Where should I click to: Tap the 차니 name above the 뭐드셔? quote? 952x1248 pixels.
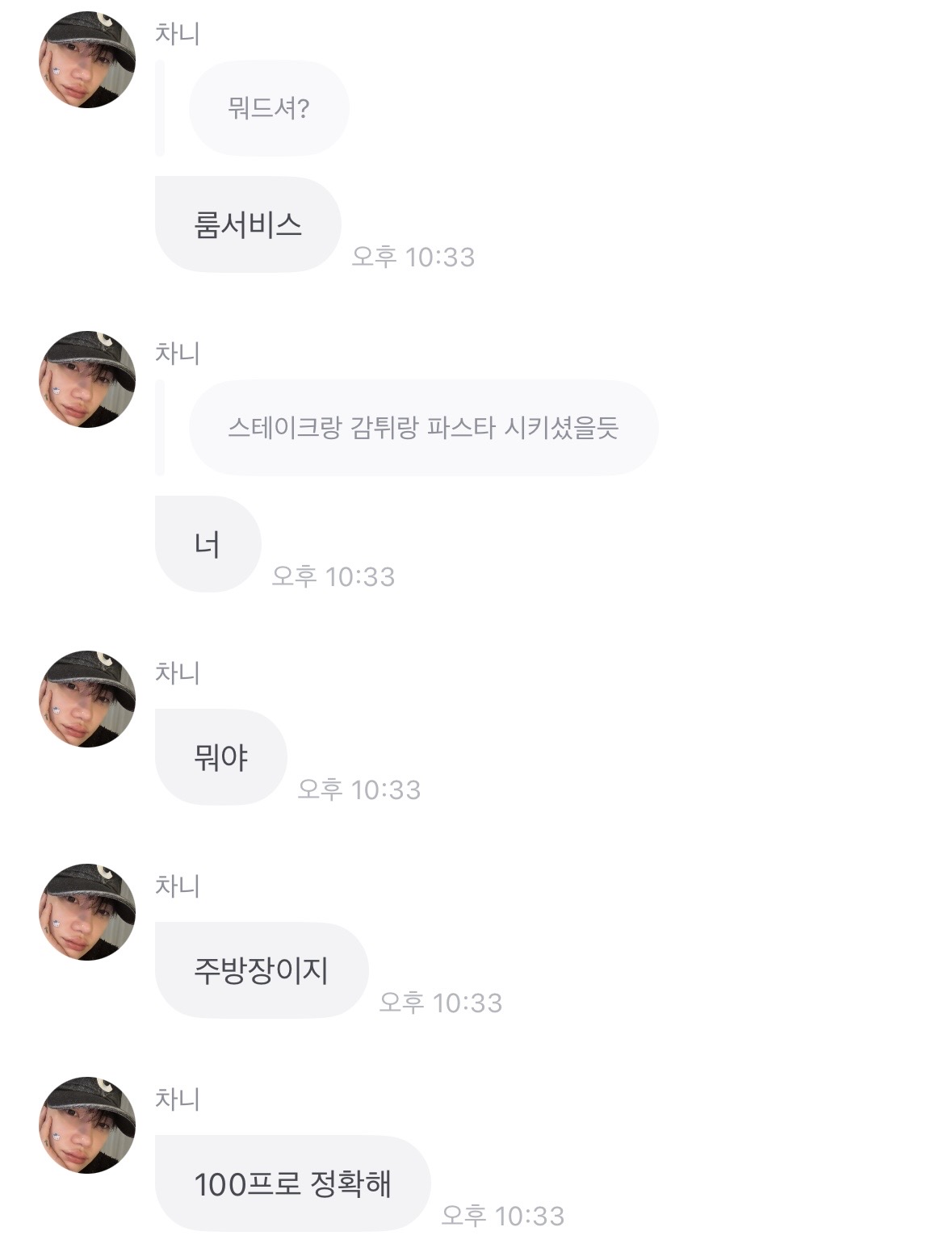(178, 33)
